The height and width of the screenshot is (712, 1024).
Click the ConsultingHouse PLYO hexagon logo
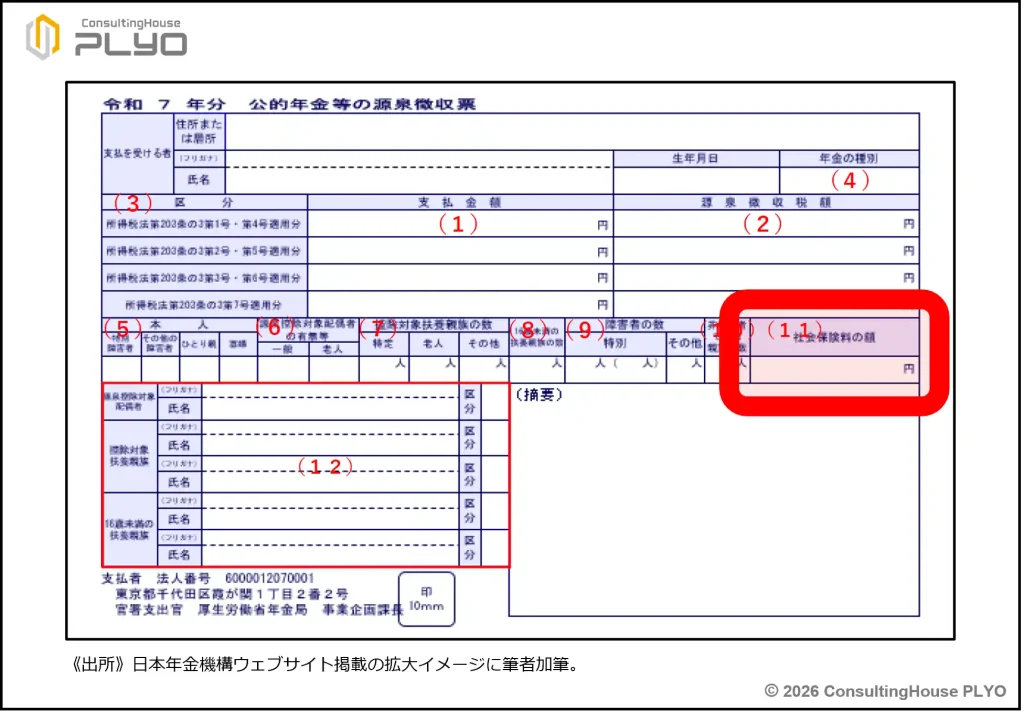42,37
